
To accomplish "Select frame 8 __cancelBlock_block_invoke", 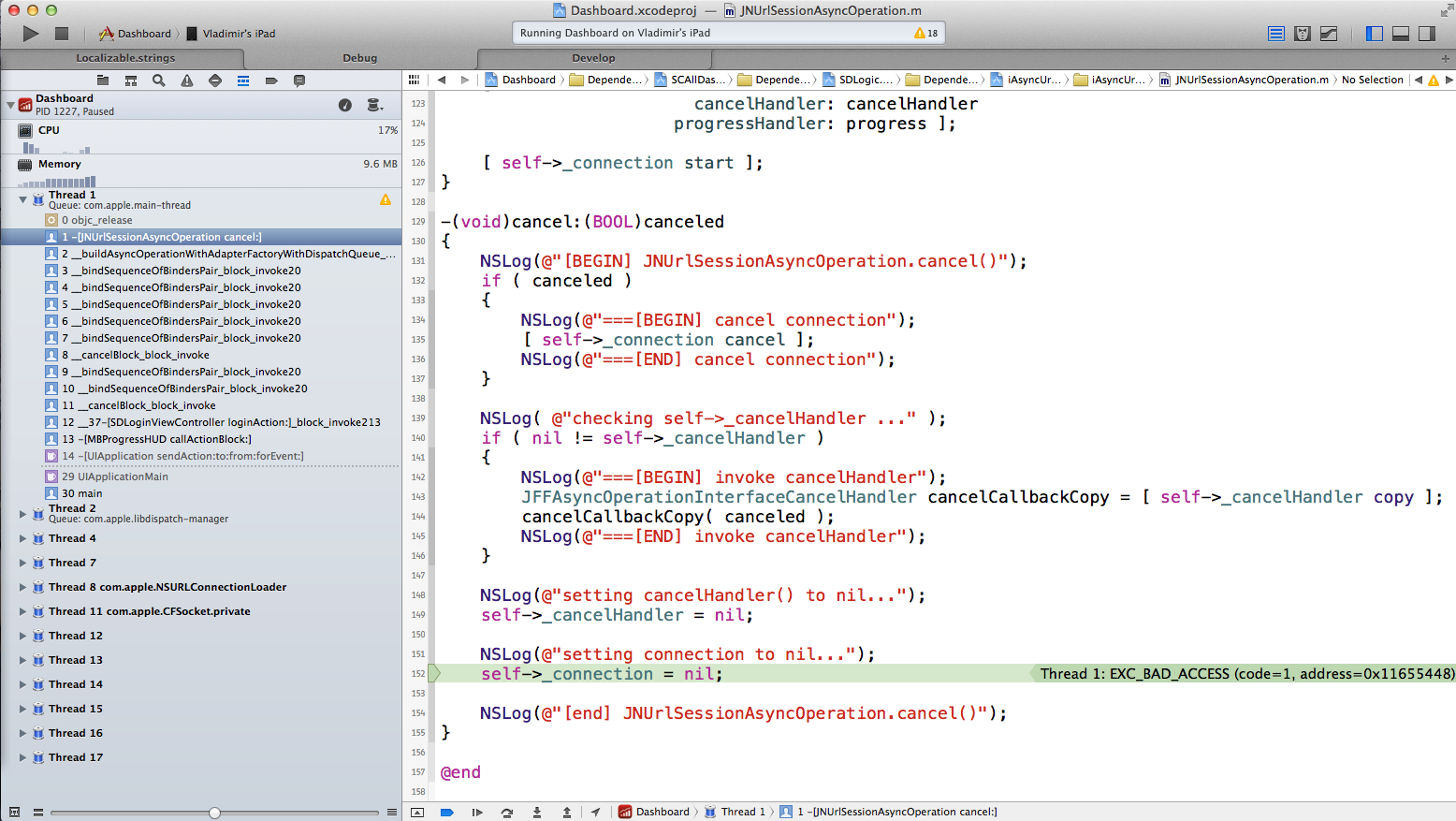I will (201, 355).
